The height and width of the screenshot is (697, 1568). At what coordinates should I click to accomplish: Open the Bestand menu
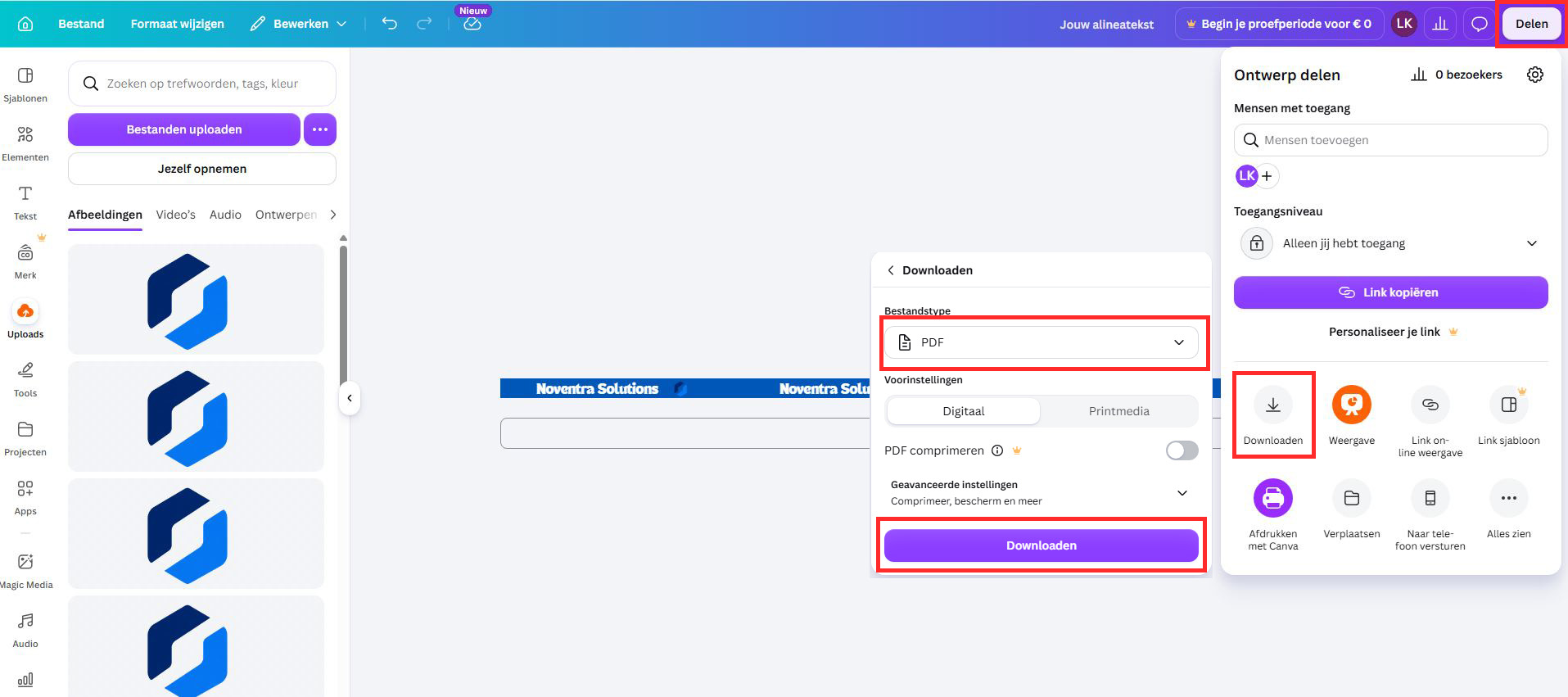81,24
